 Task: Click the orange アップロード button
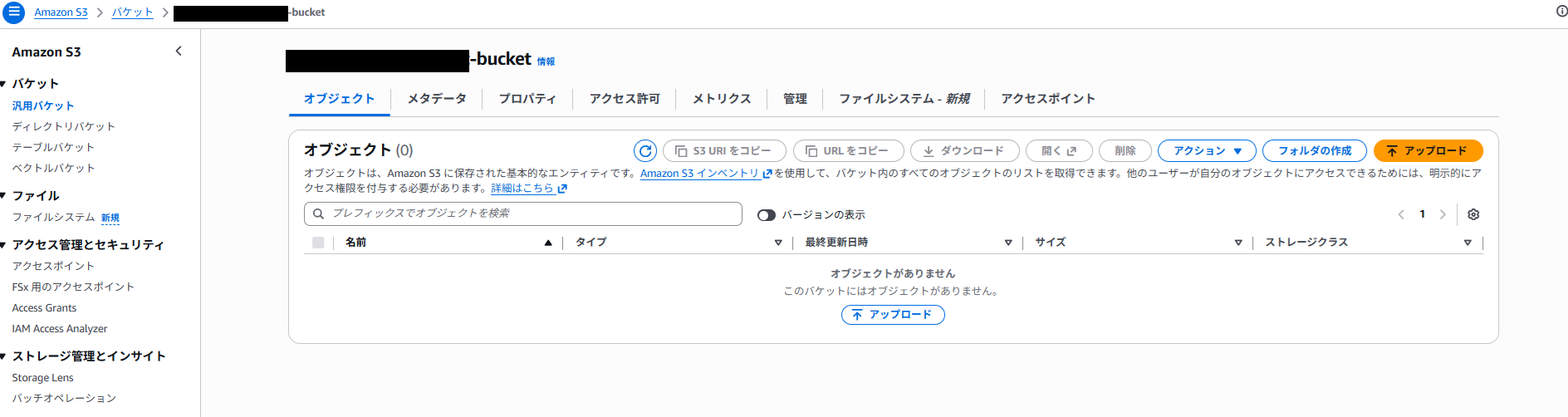1428,150
